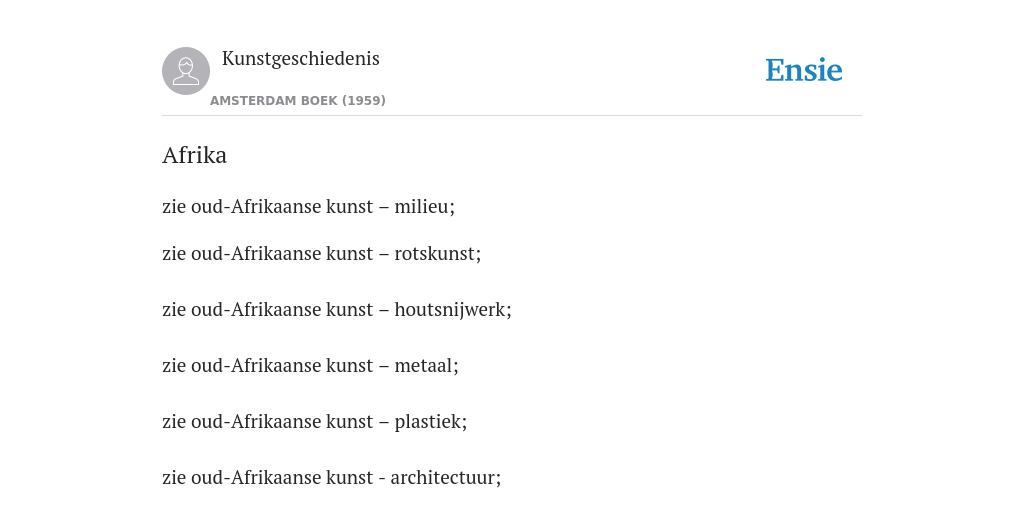Click the word houtsnijwerk
The width and height of the screenshot is (1024, 512).
pos(450,310)
